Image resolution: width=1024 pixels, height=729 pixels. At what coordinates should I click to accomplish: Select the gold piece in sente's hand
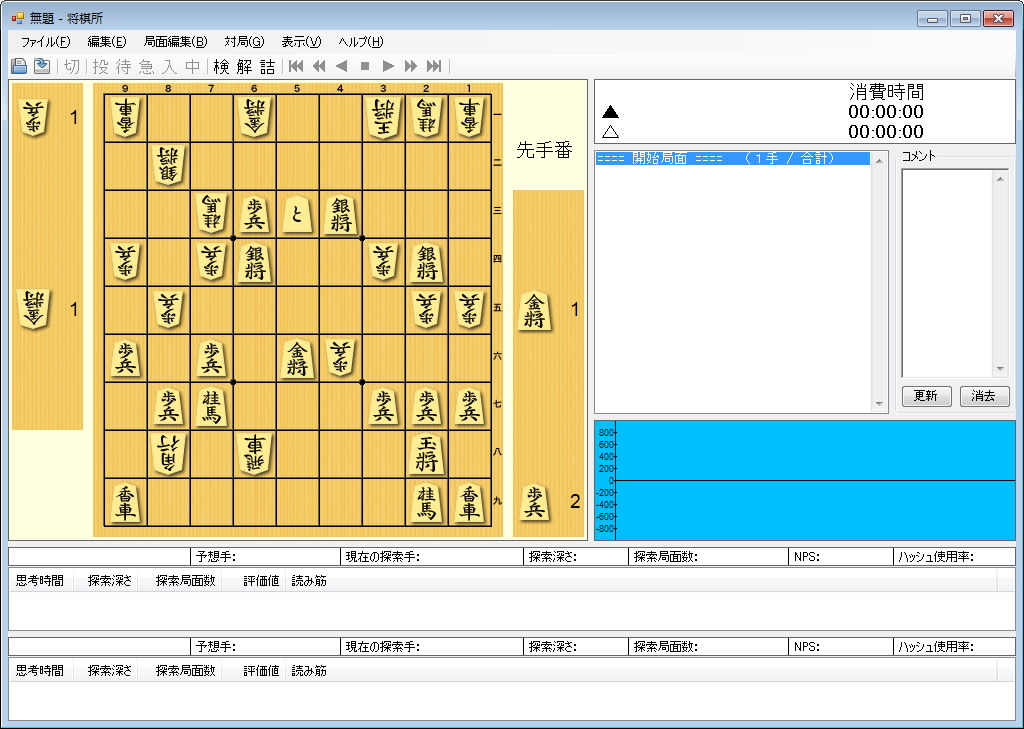click(536, 311)
